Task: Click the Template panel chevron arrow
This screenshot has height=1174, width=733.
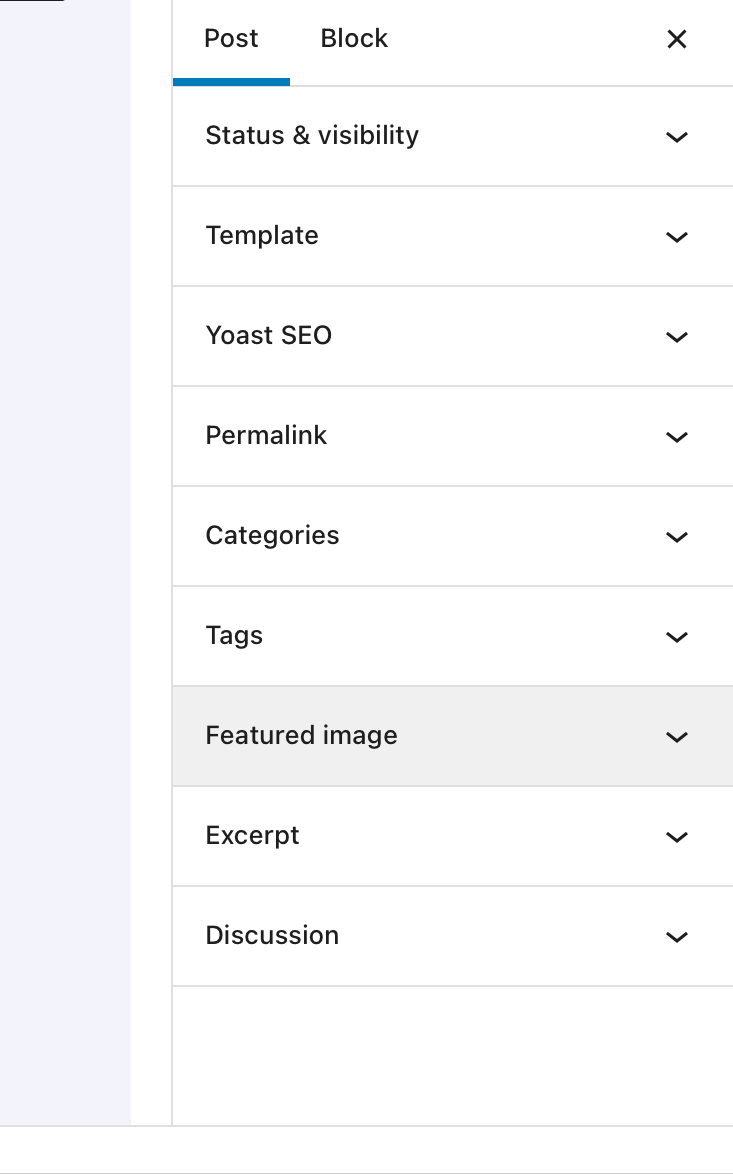Action: [677, 237]
